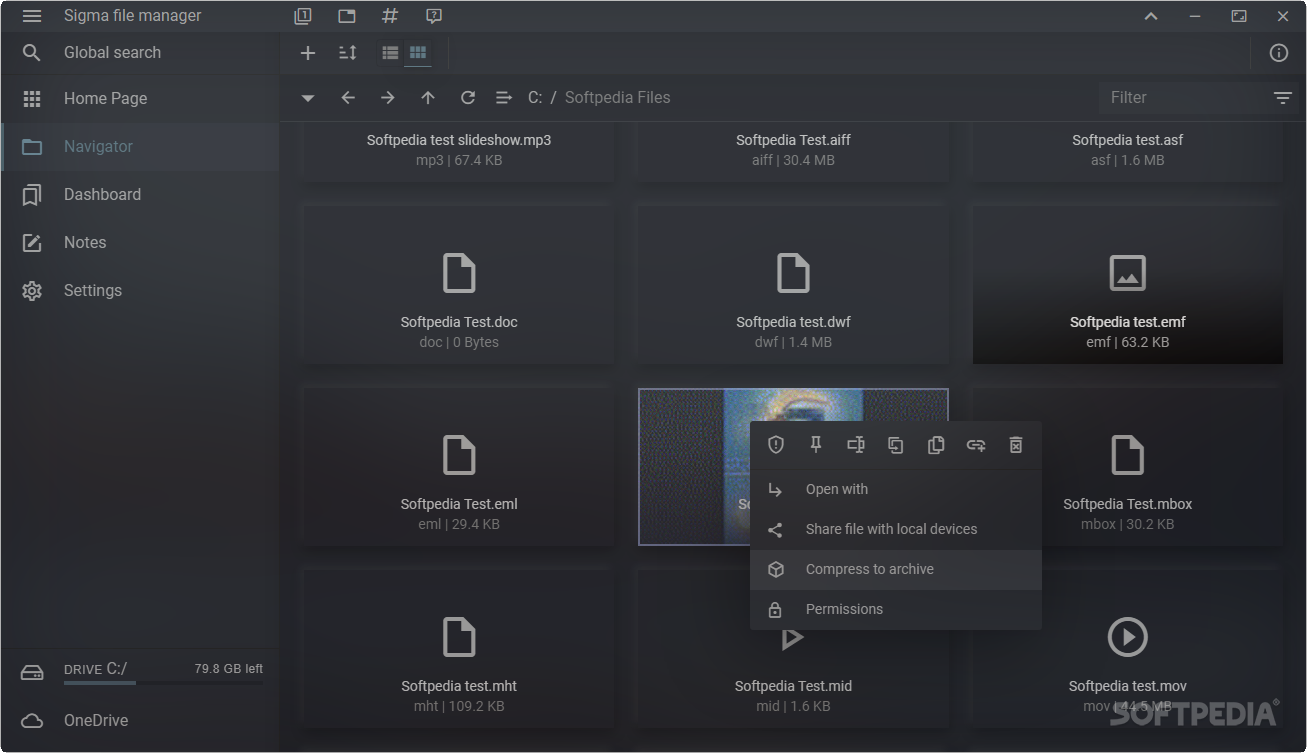Open the hamburger menu in the title bar
This screenshot has width=1307, height=753.
pos(32,16)
